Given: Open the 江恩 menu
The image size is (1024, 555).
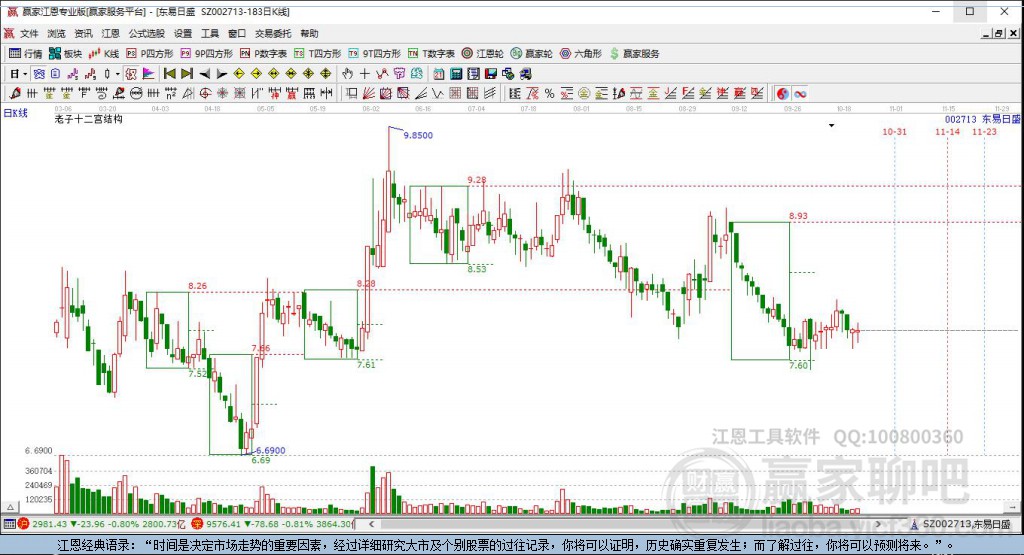Looking at the screenshot, I should click(x=110, y=33).
